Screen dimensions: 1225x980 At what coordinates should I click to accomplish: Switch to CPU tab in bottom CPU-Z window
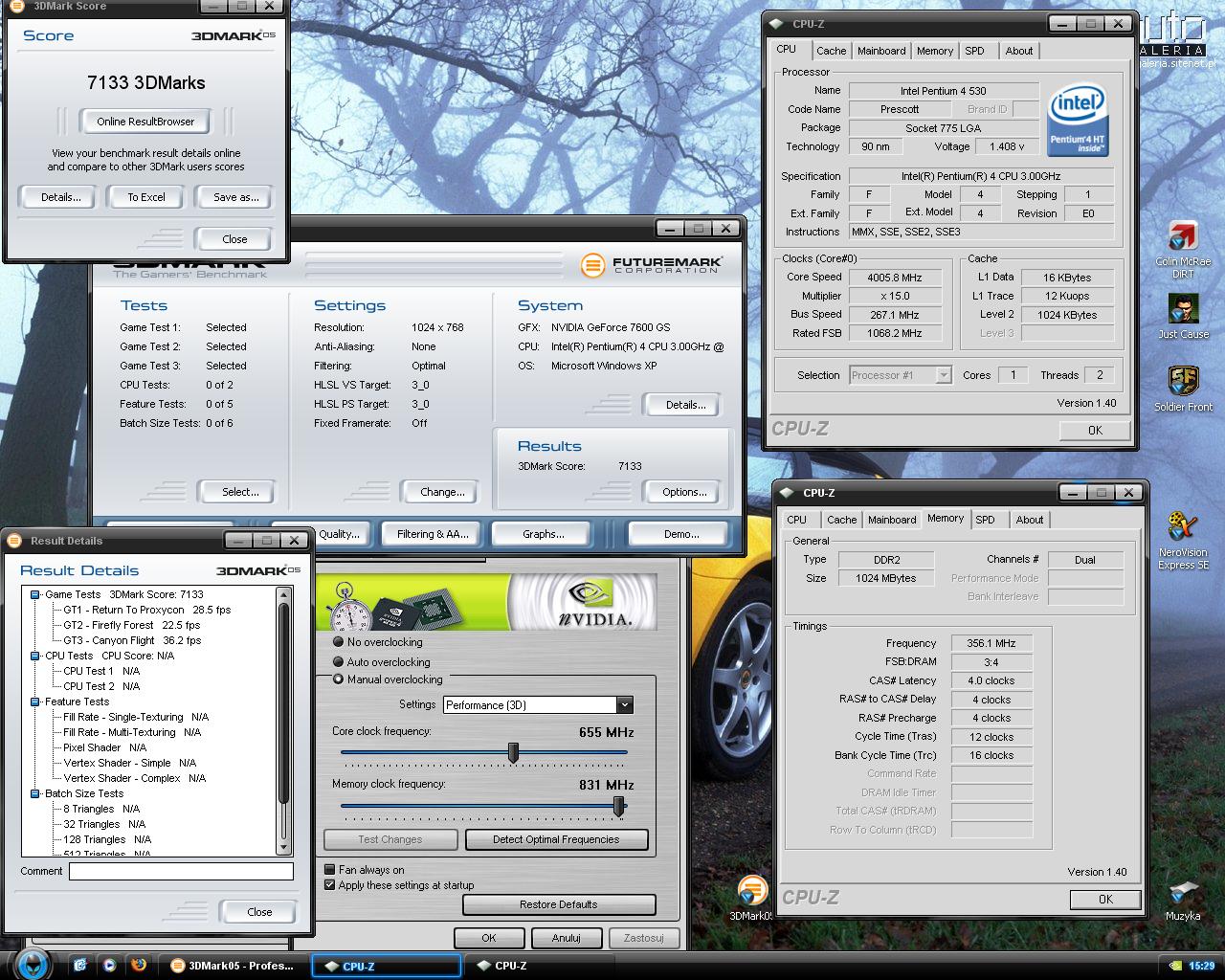[796, 520]
